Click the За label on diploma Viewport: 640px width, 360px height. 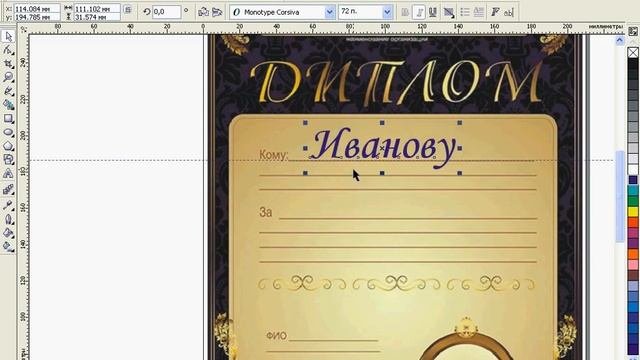(266, 212)
